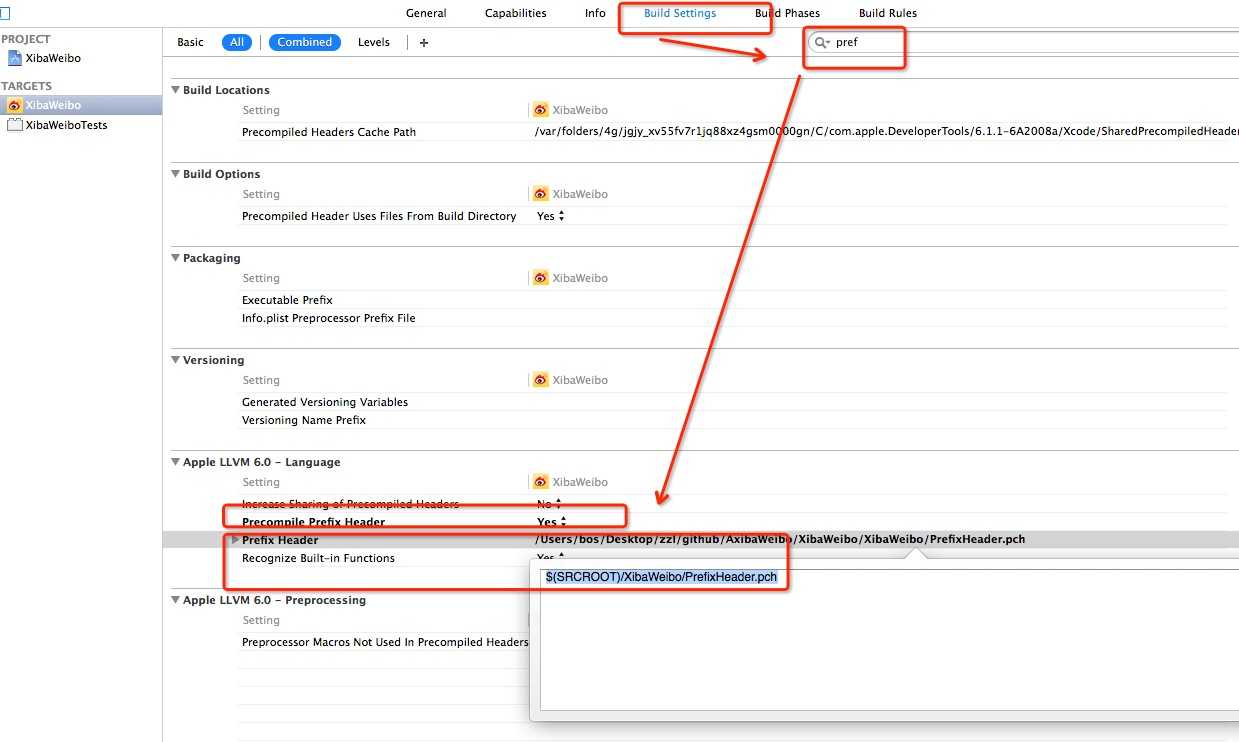This screenshot has height=742, width=1239.
Task: Switch to the Capabilities tab
Action: click(515, 13)
